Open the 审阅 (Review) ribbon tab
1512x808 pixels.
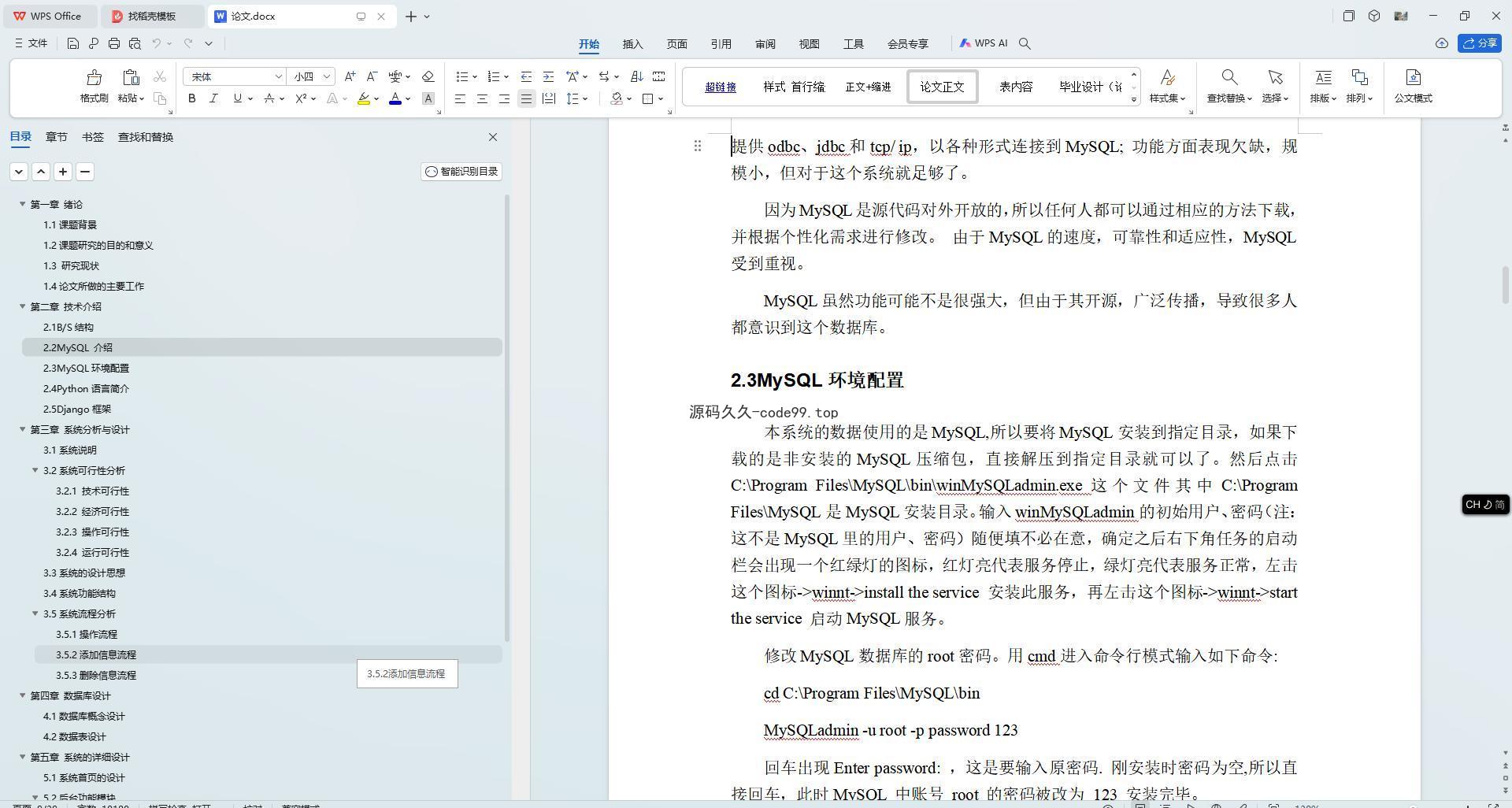(765, 44)
